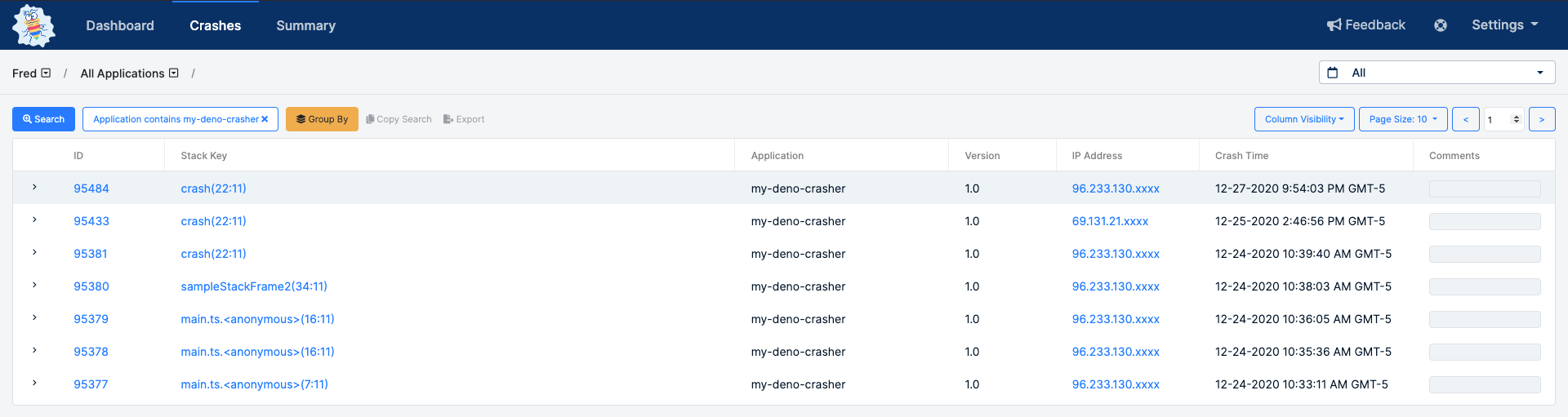Click the calendar icon in the date range selector
The image size is (1568, 417).
pos(1333,73)
